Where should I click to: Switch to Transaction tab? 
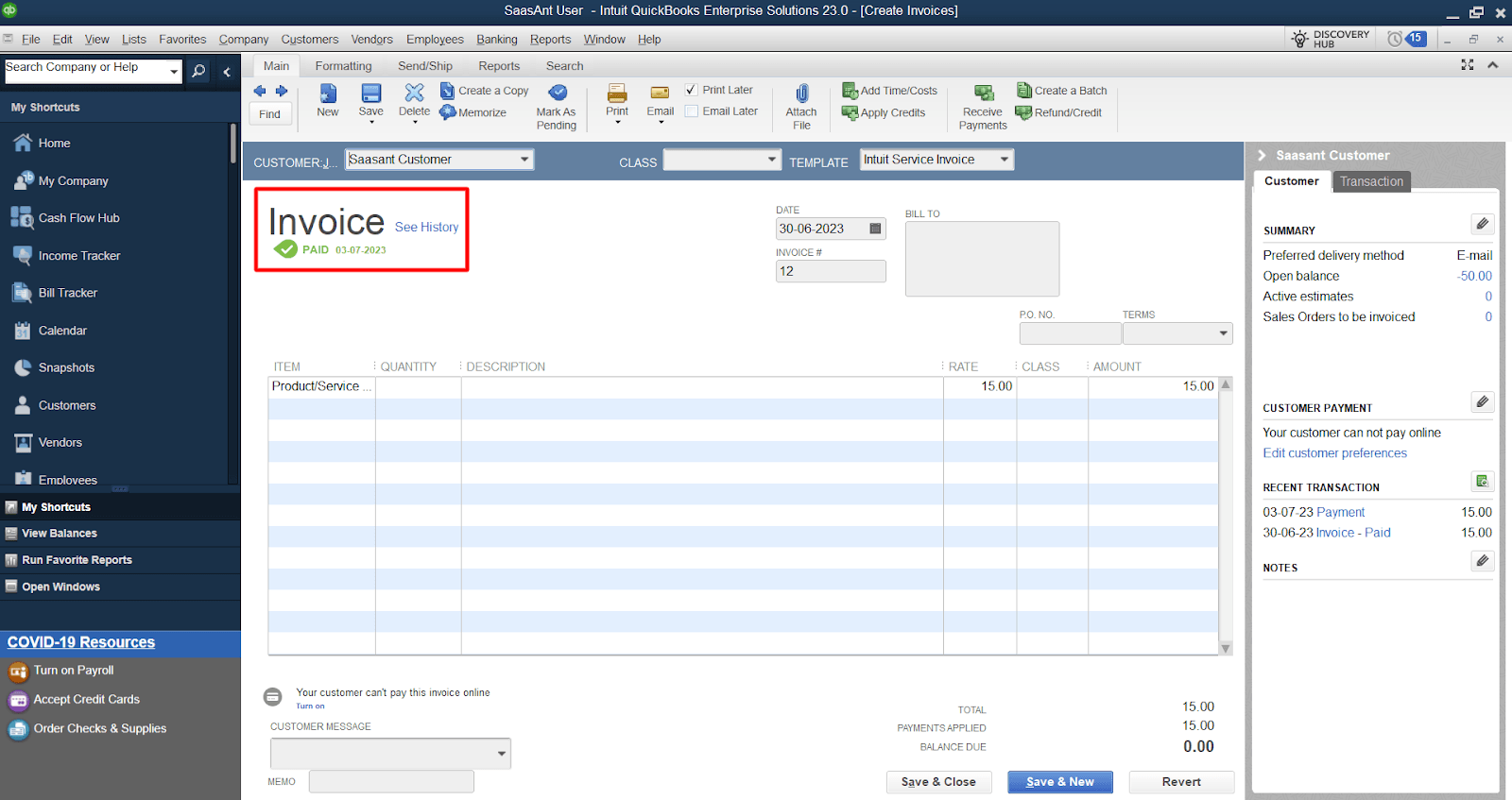click(x=1371, y=181)
